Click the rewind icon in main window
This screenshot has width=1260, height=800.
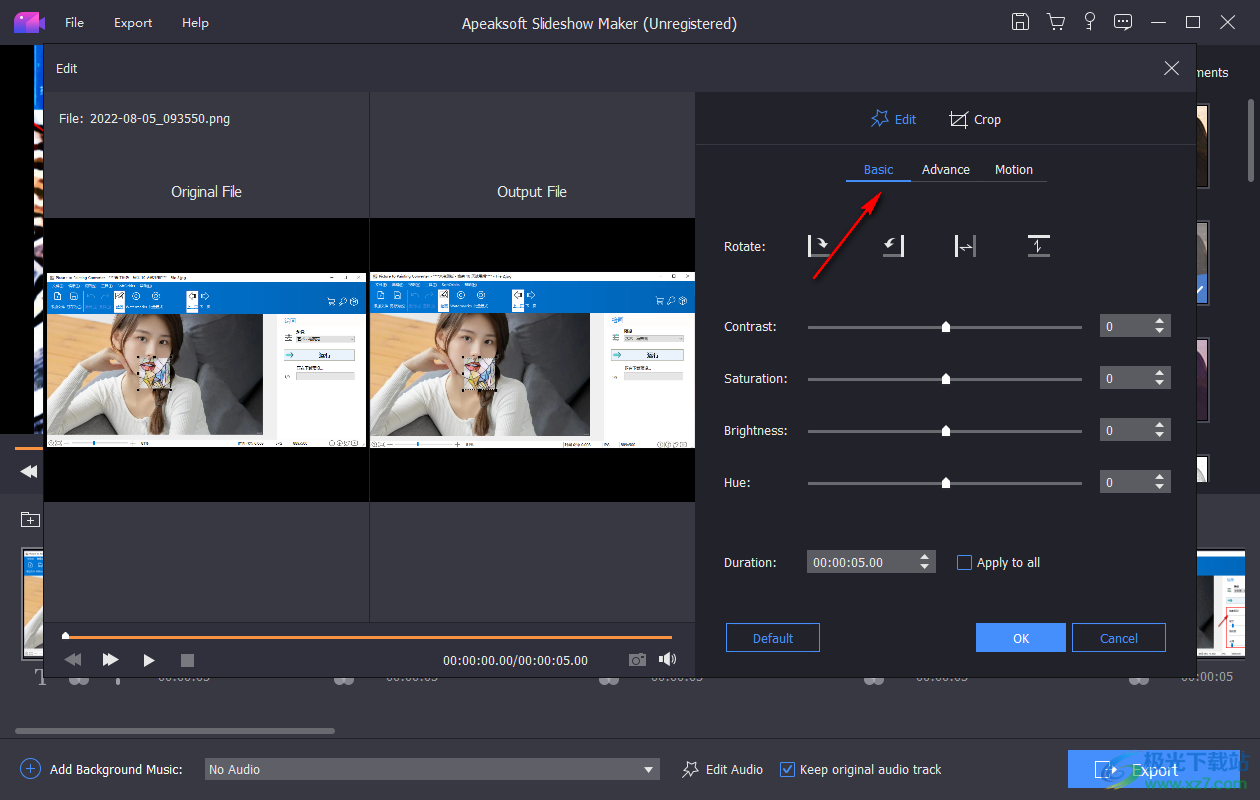[x=29, y=471]
